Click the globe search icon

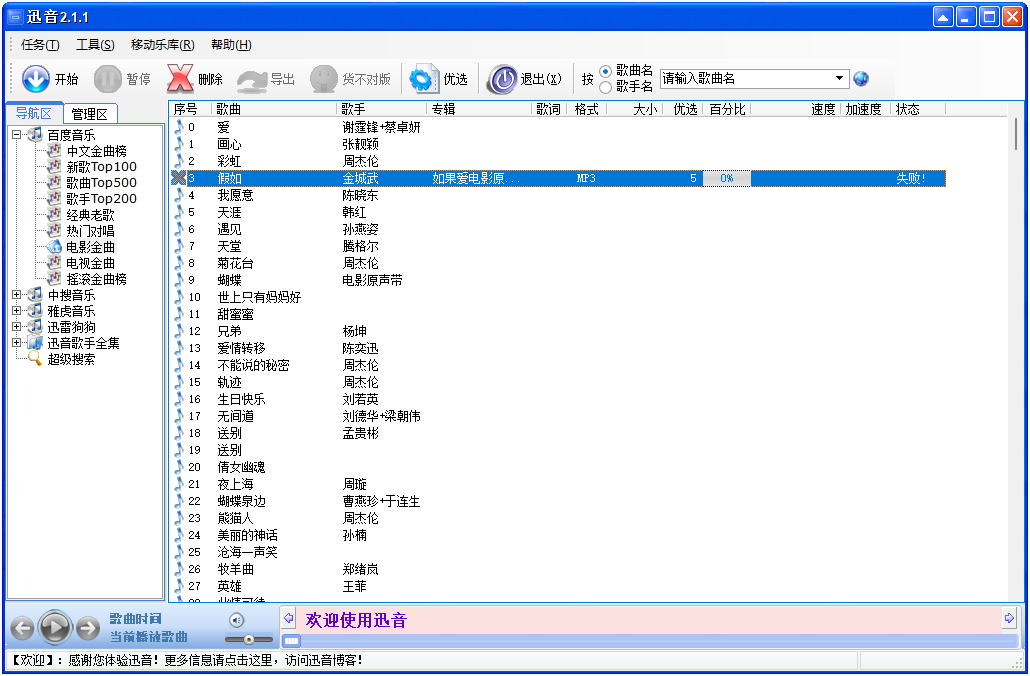[x=861, y=79]
